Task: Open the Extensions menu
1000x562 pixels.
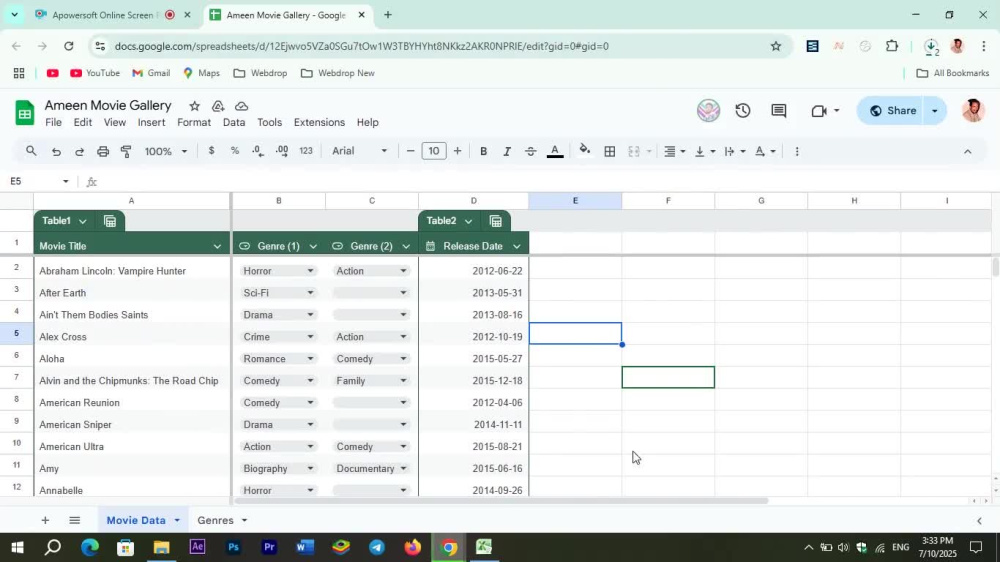Action: (x=319, y=122)
